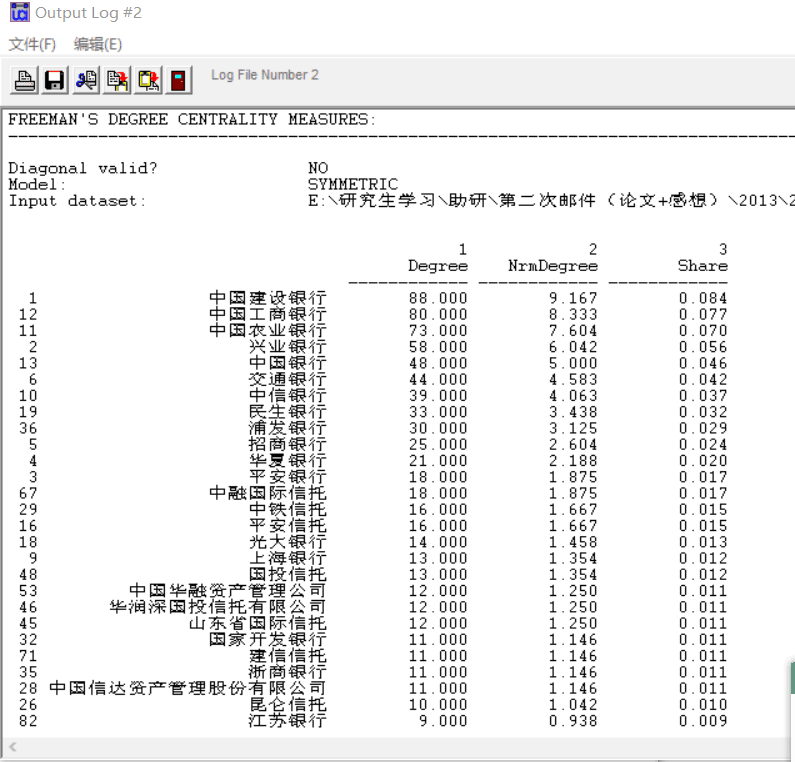Click the 招商银行 row label
The height and width of the screenshot is (762, 795).
click(287, 444)
